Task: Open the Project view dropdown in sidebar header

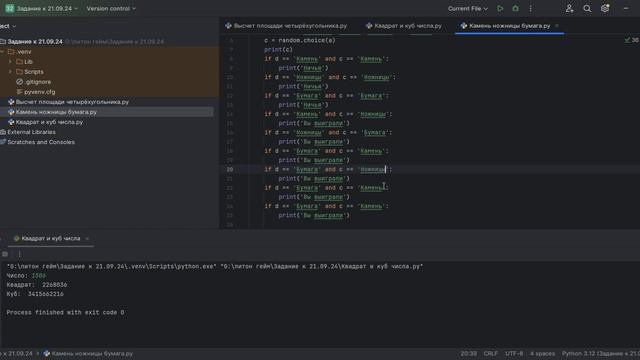Action: pos(8,26)
